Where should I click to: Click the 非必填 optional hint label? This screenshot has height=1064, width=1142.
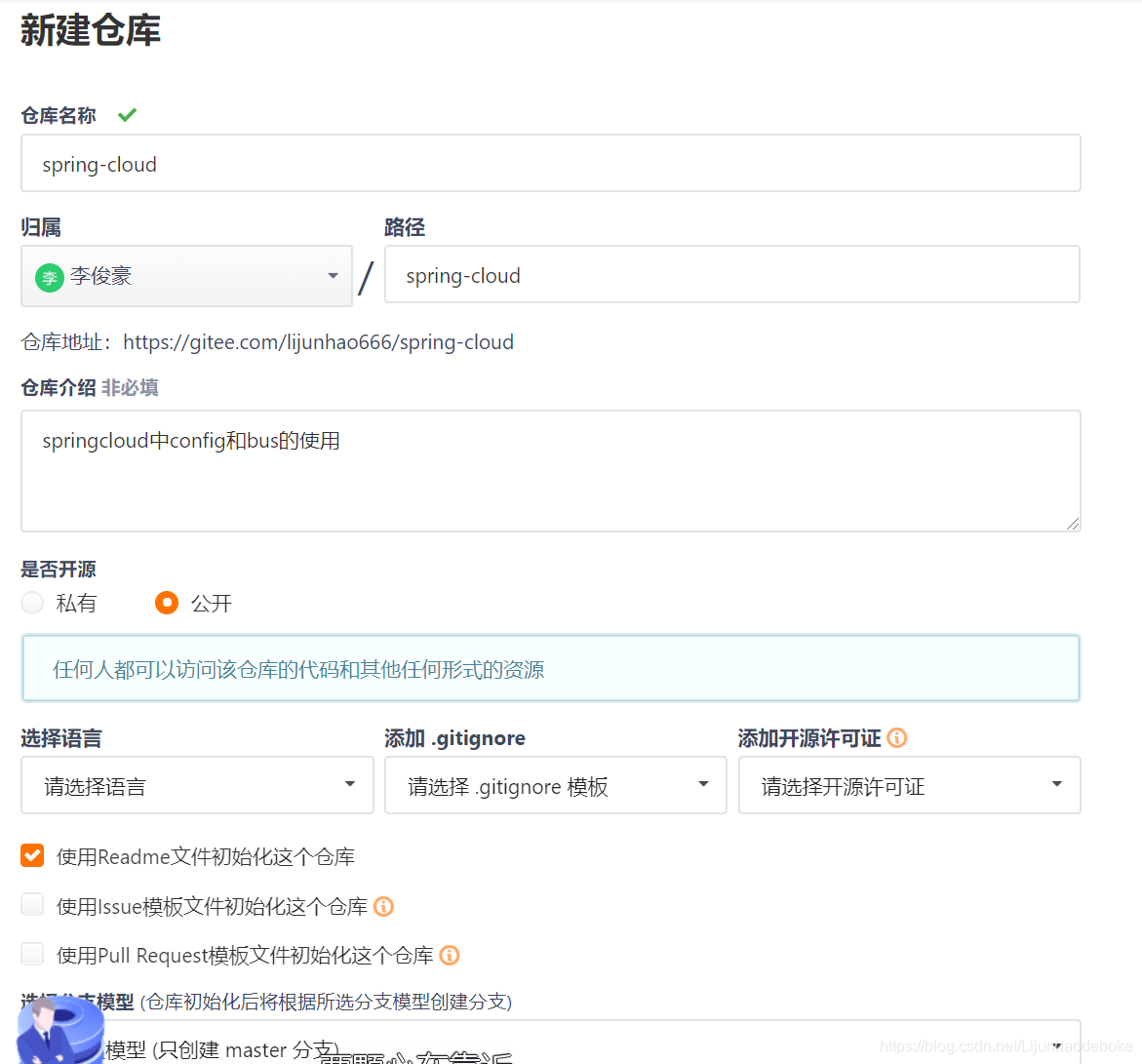[130, 387]
